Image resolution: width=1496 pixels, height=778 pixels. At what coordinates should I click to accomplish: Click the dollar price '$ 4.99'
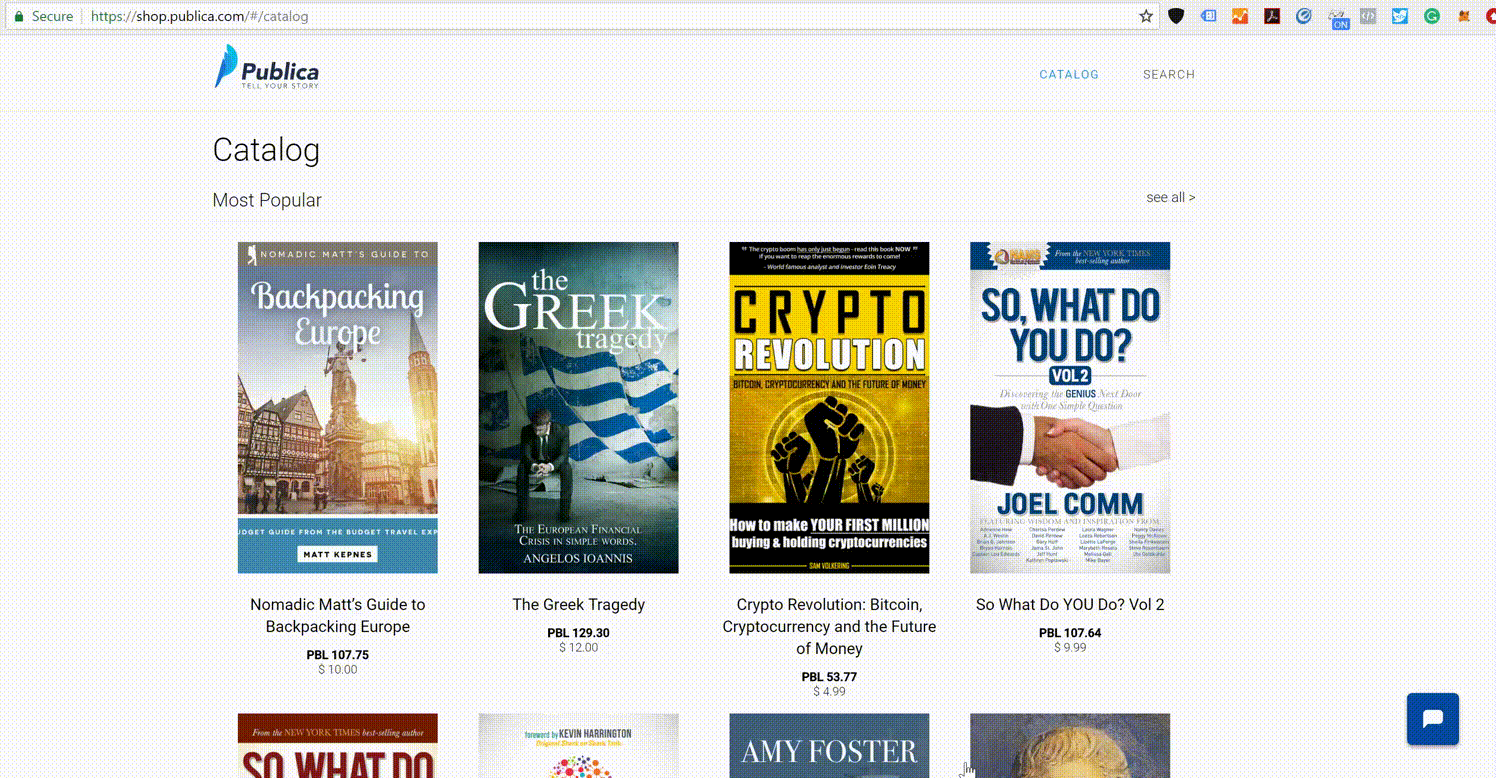pyautogui.click(x=829, y=692)
